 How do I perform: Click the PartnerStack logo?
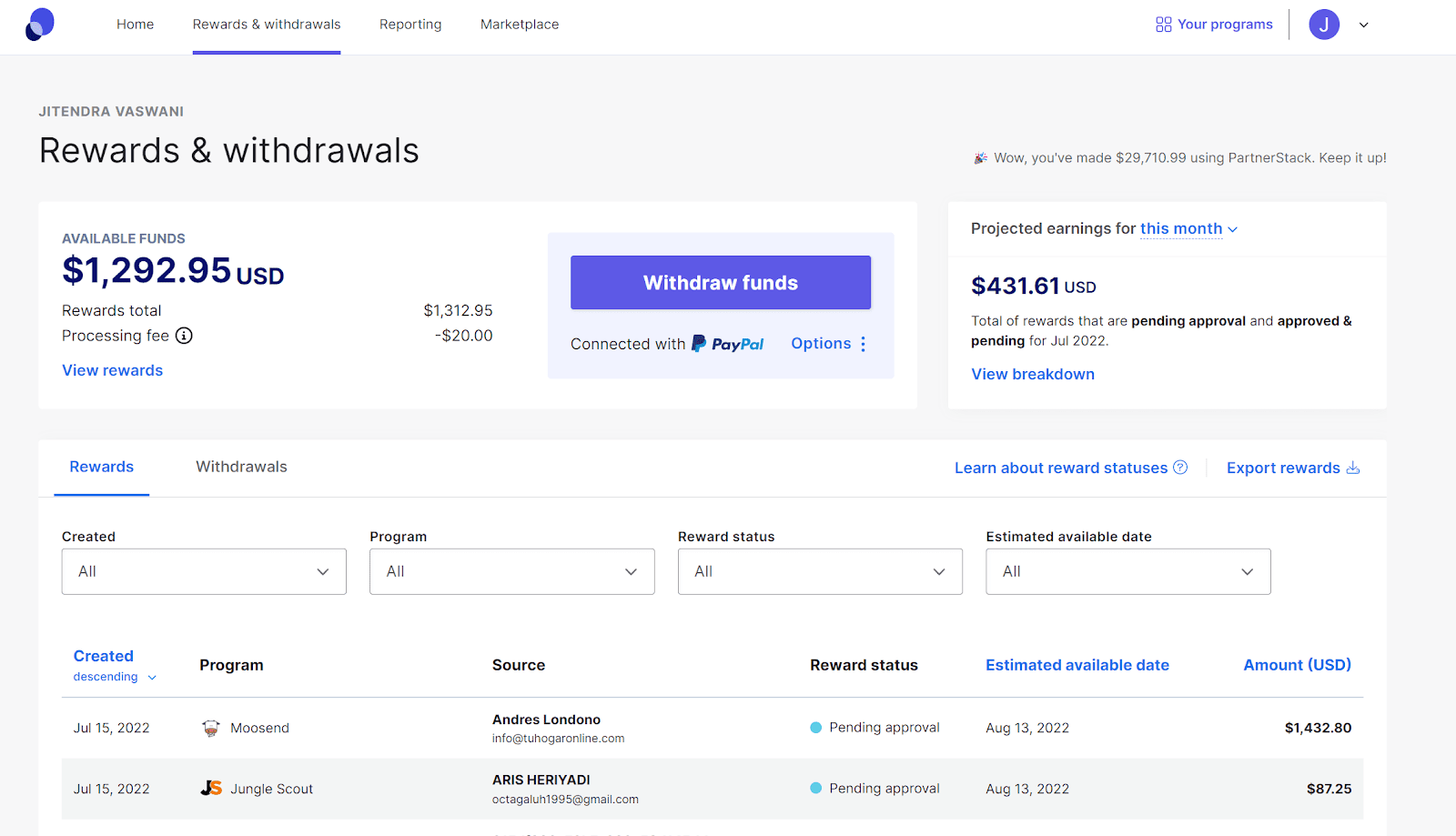[x=39, y=24]
